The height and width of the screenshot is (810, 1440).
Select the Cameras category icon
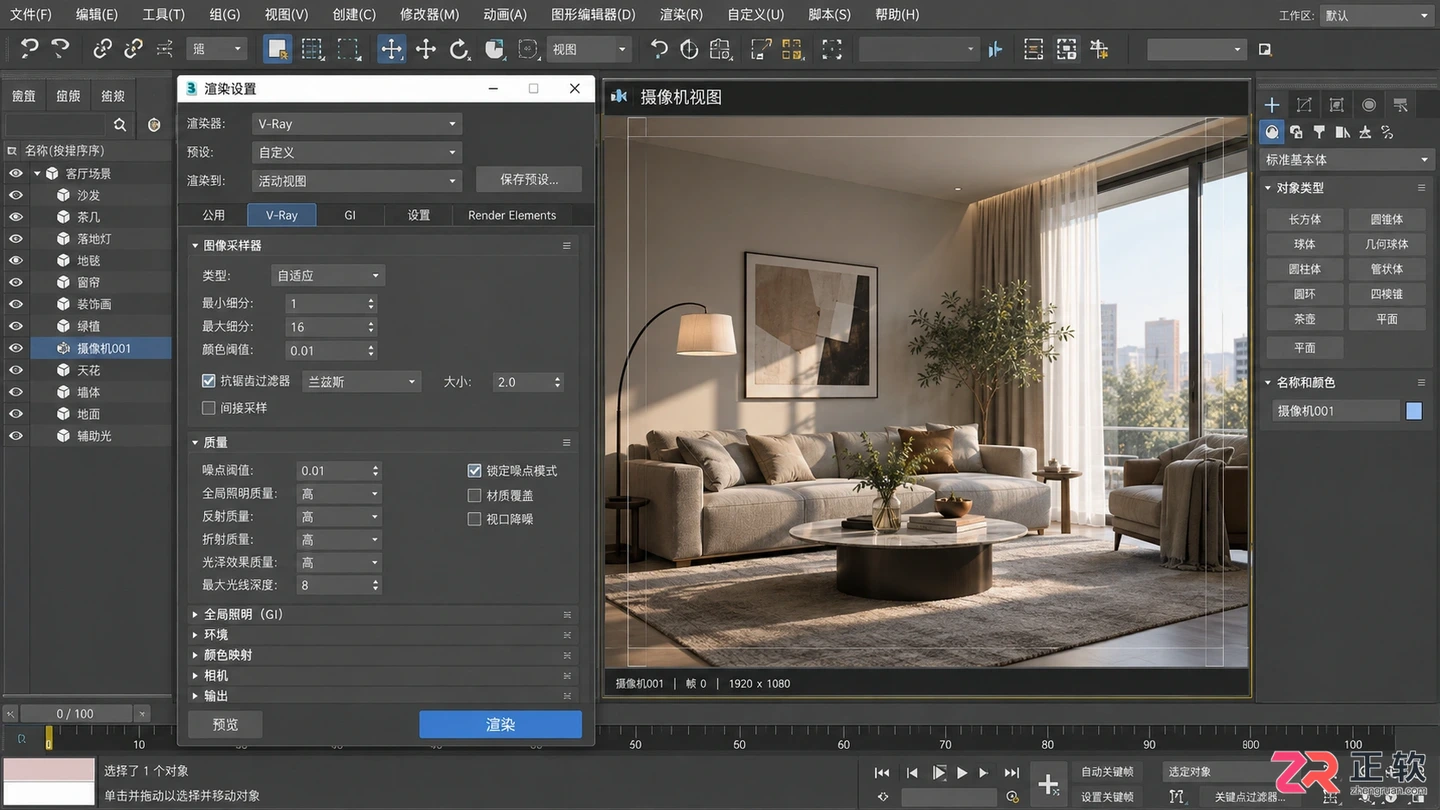click(1342, 131)
